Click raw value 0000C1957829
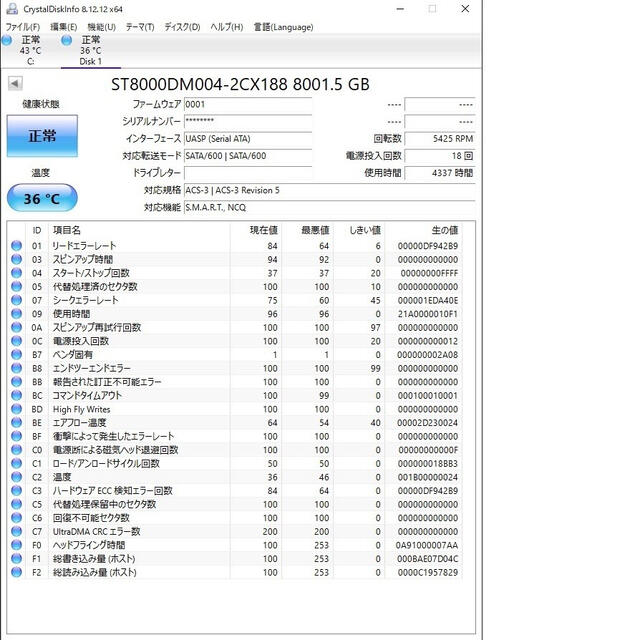This screenshot has width=640, height=640. [x=428, y=572]
